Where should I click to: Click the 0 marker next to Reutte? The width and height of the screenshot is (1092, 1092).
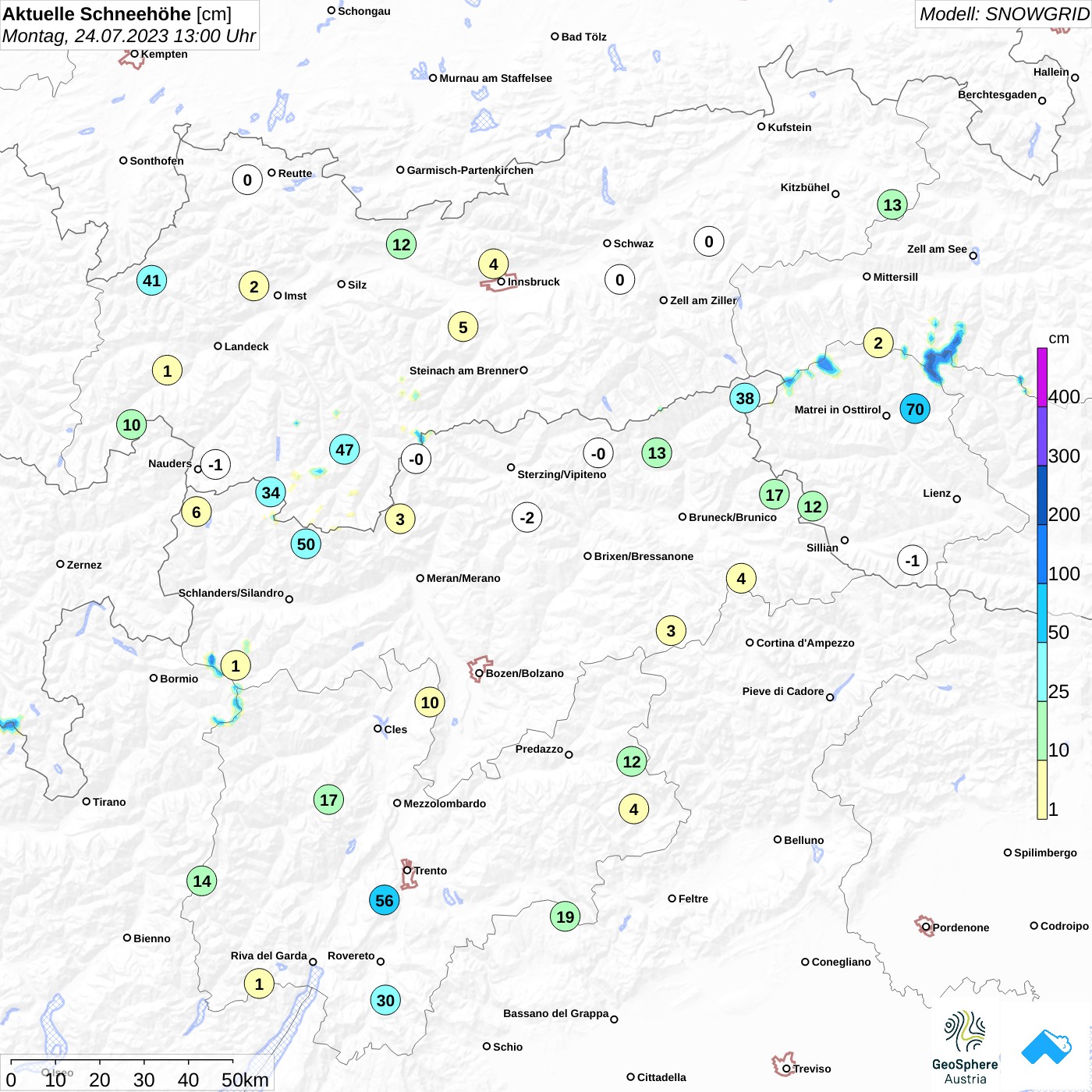coord(247,179)
